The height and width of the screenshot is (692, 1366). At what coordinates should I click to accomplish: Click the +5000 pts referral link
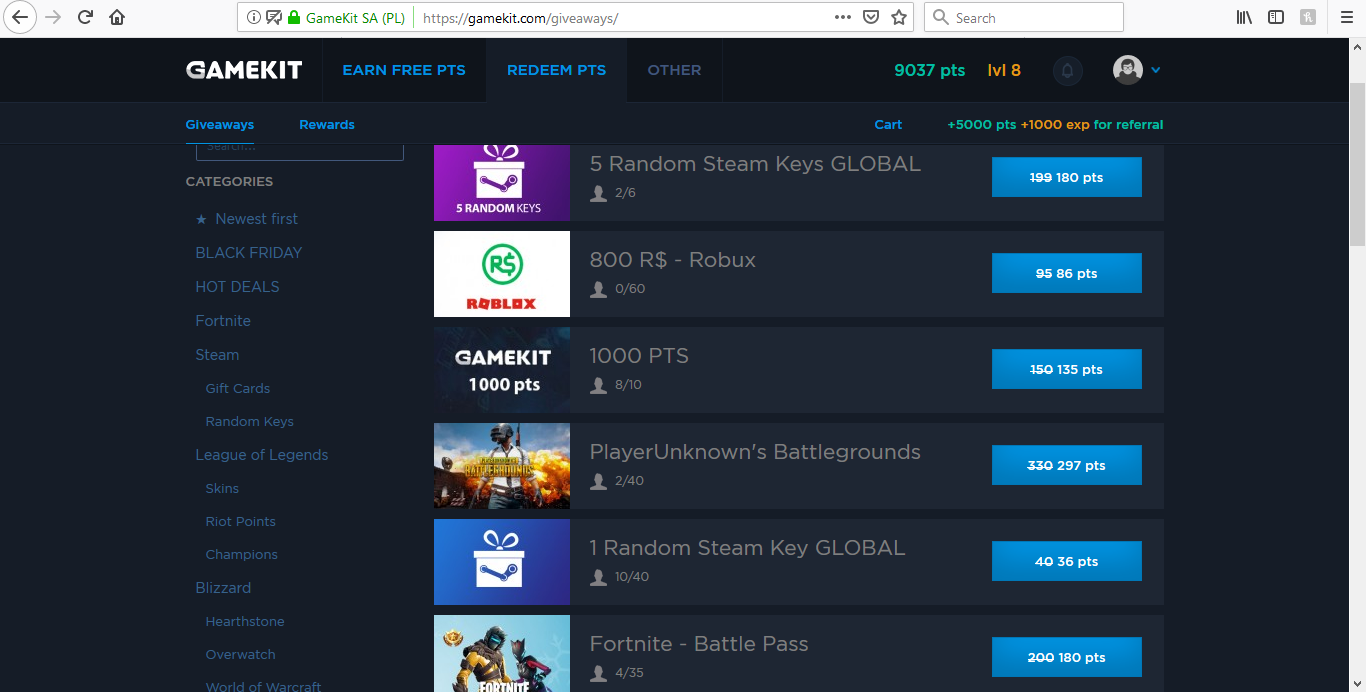click(1055, 125)
